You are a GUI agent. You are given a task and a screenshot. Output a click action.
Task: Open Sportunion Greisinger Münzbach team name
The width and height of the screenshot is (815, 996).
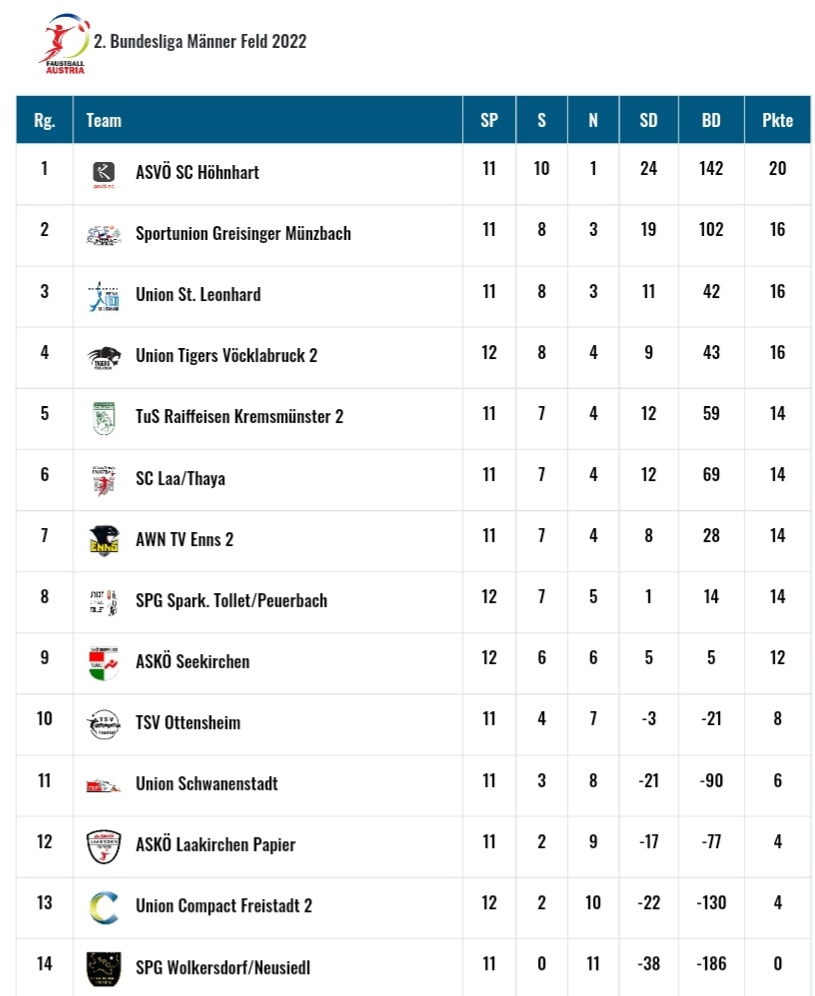243,234
